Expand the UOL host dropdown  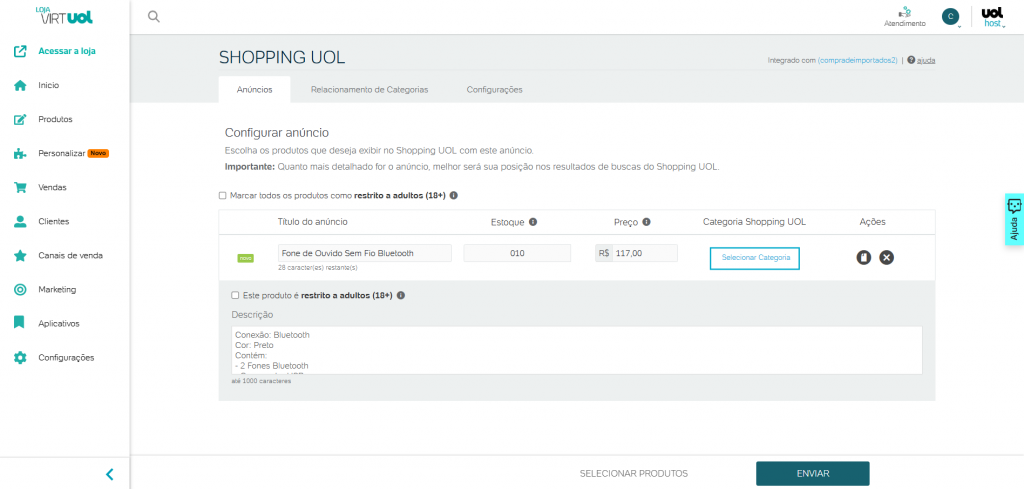click(993, 17)
